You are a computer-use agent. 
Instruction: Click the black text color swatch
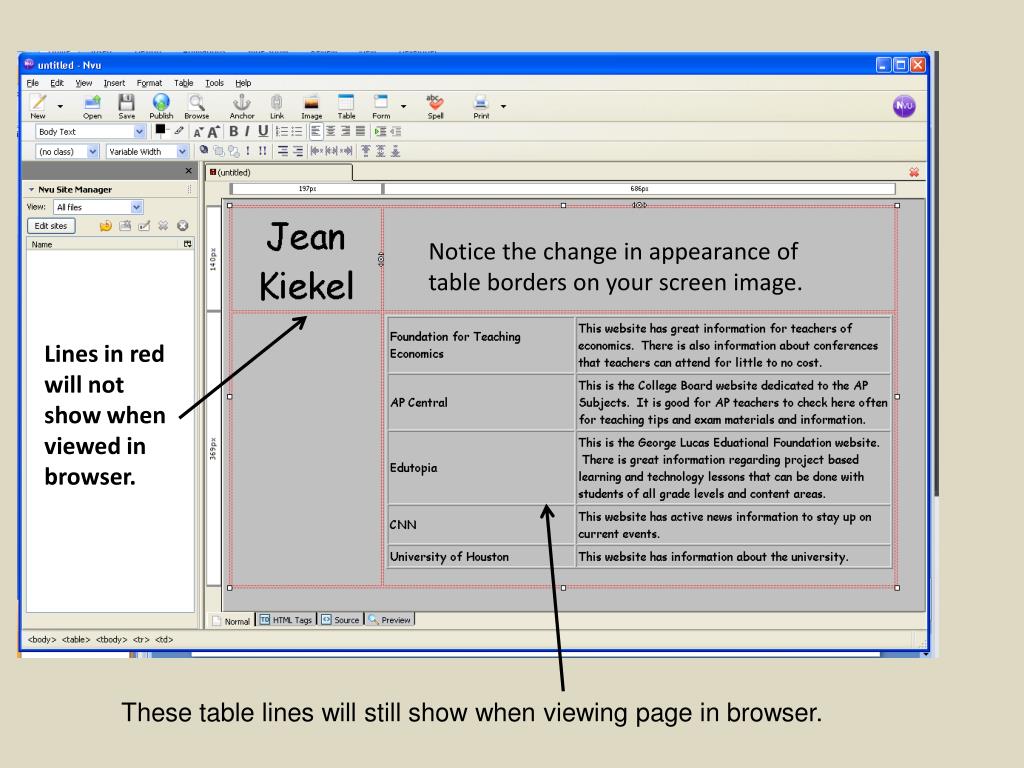pyautogui.click(x=161, y=130)
